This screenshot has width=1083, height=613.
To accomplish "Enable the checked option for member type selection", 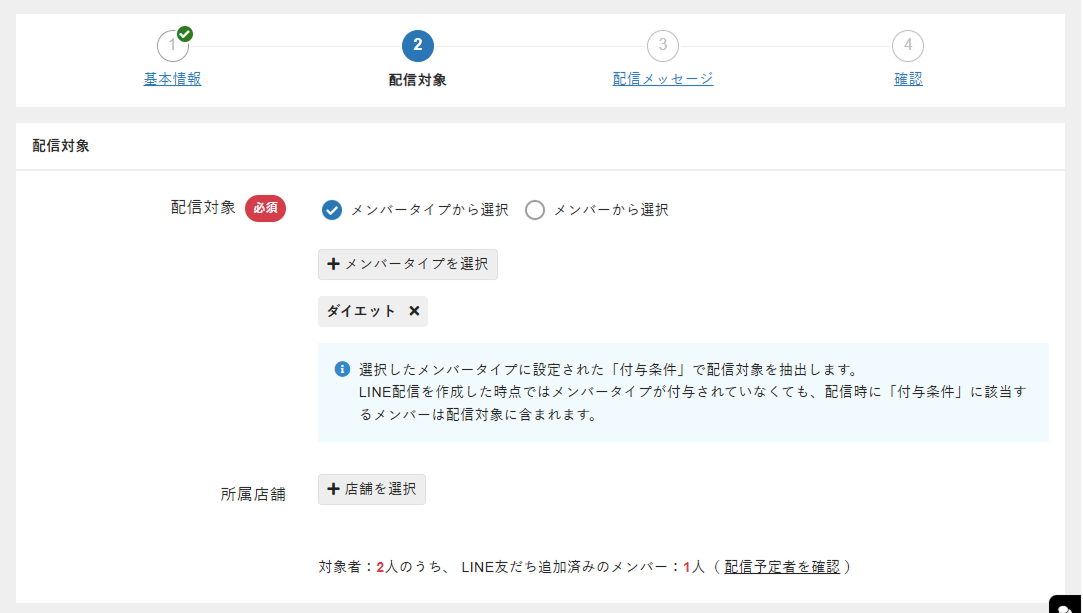I will [332, 210].
